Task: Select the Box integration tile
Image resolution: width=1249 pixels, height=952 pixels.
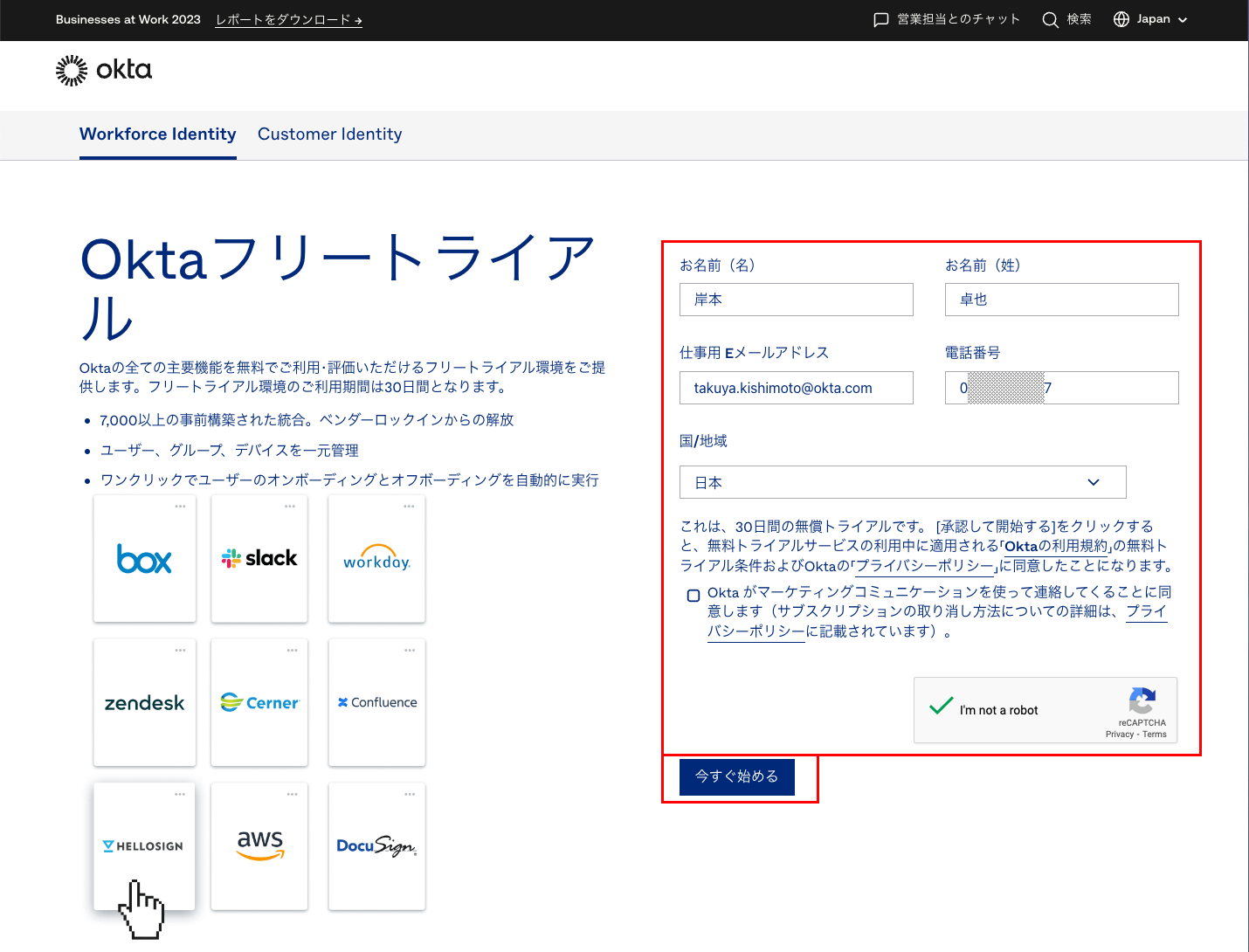Action: coord(145,559)
